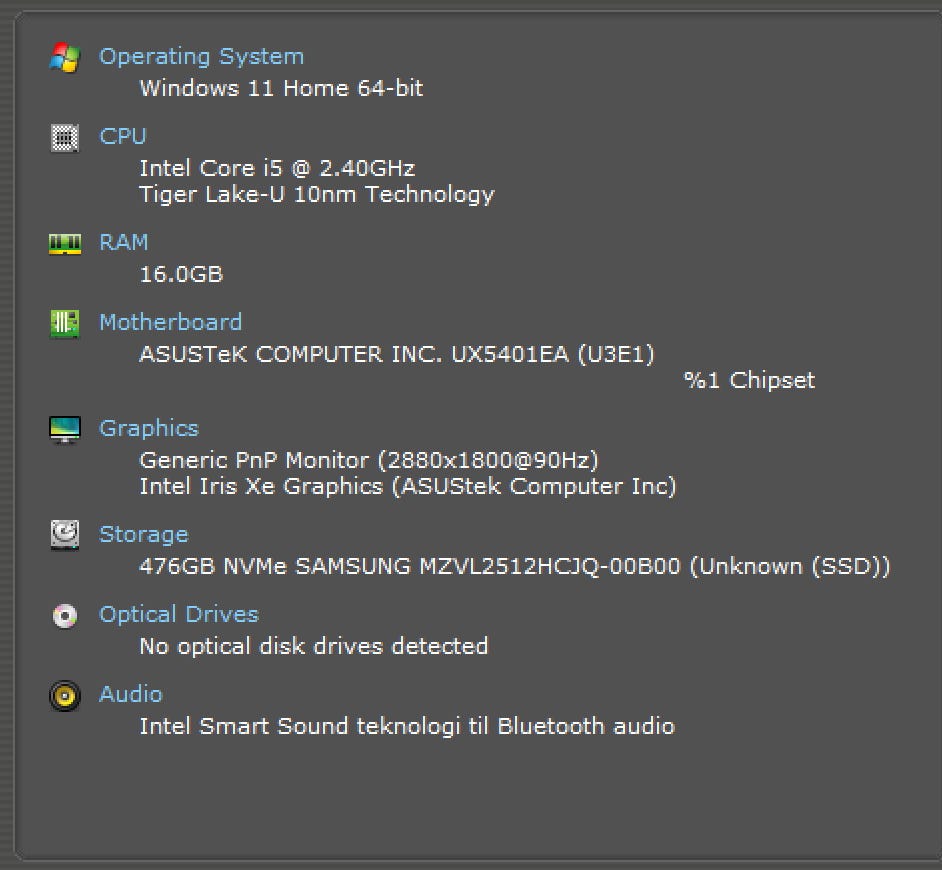Click the green RAM stick icon
Image resolution: width=942 pixels, height=870 pixels.
pos(65,244)
